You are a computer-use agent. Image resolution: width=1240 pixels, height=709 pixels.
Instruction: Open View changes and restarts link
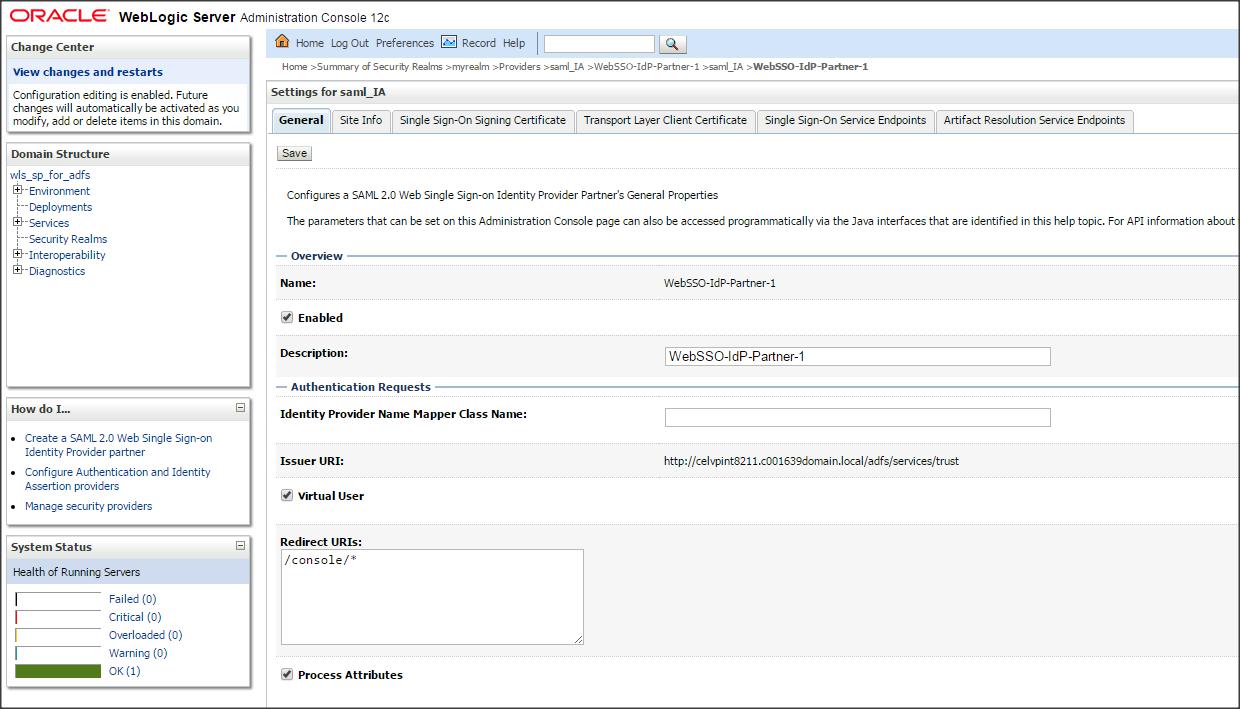click(88, 72)
